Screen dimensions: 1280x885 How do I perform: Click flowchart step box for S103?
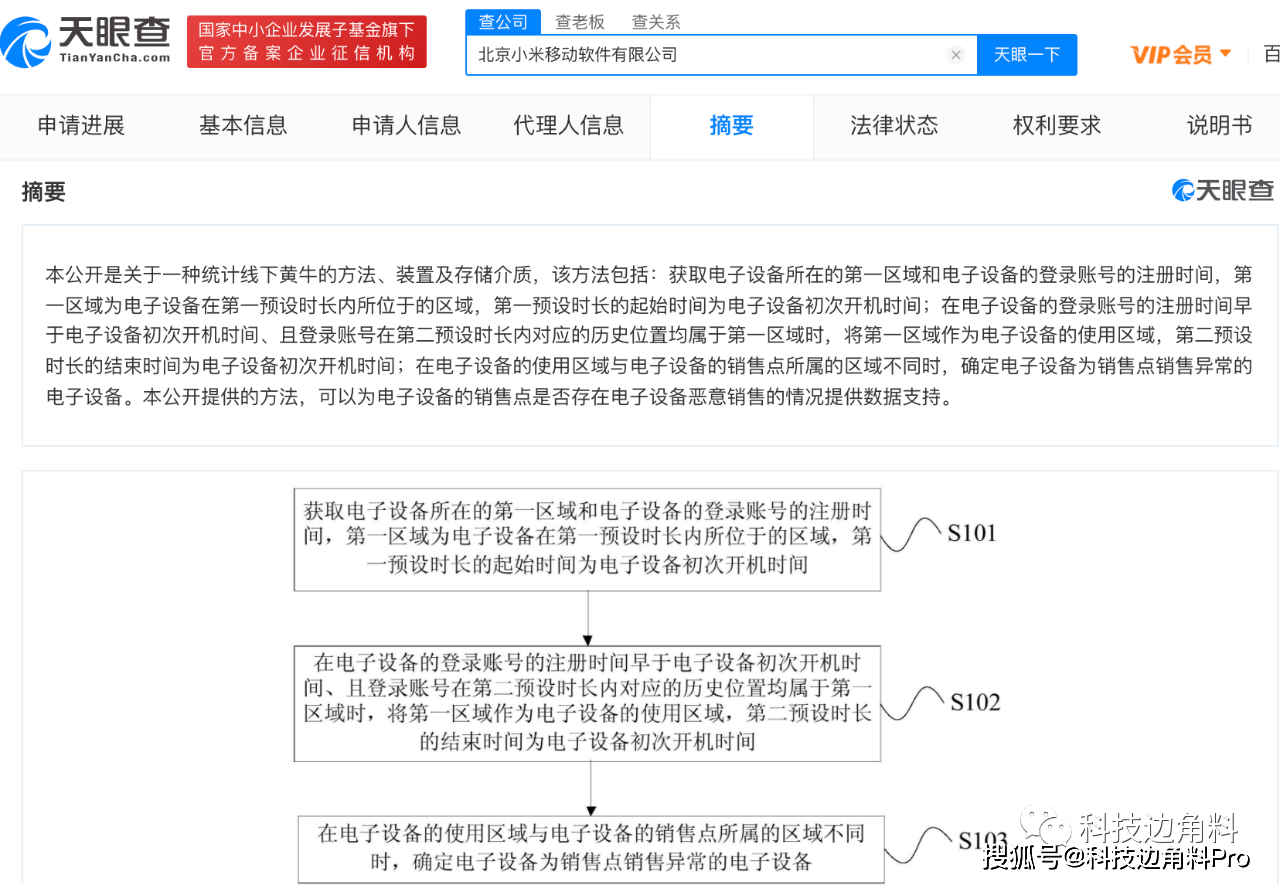[x=591, y=848]
